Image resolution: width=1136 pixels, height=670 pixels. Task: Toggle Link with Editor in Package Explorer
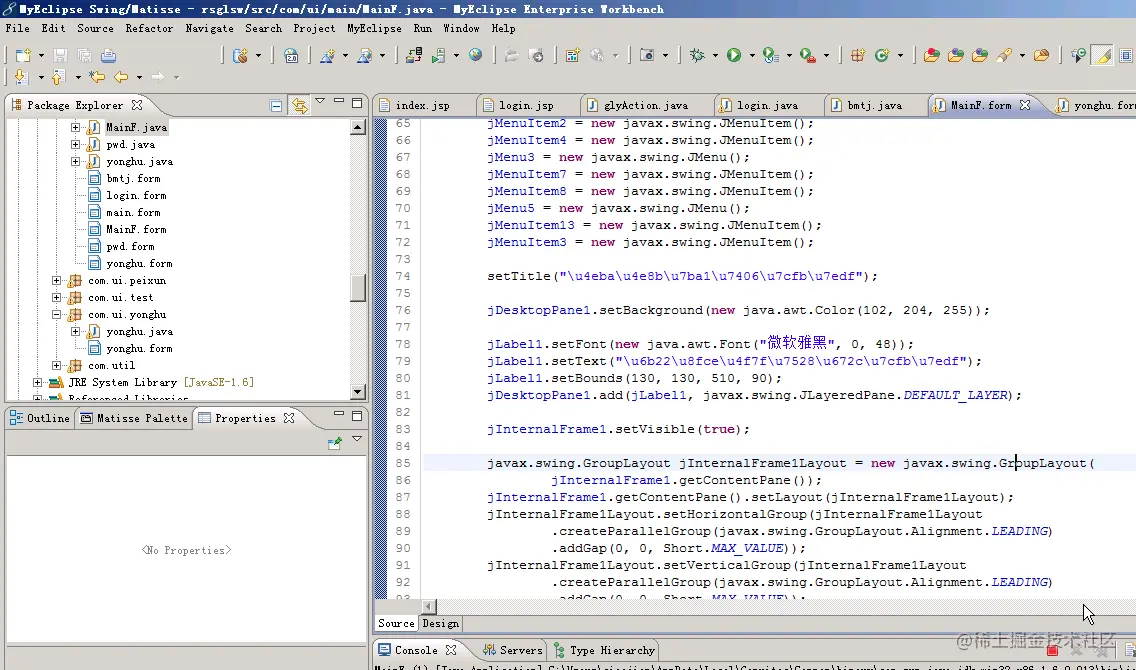[298, 105]
